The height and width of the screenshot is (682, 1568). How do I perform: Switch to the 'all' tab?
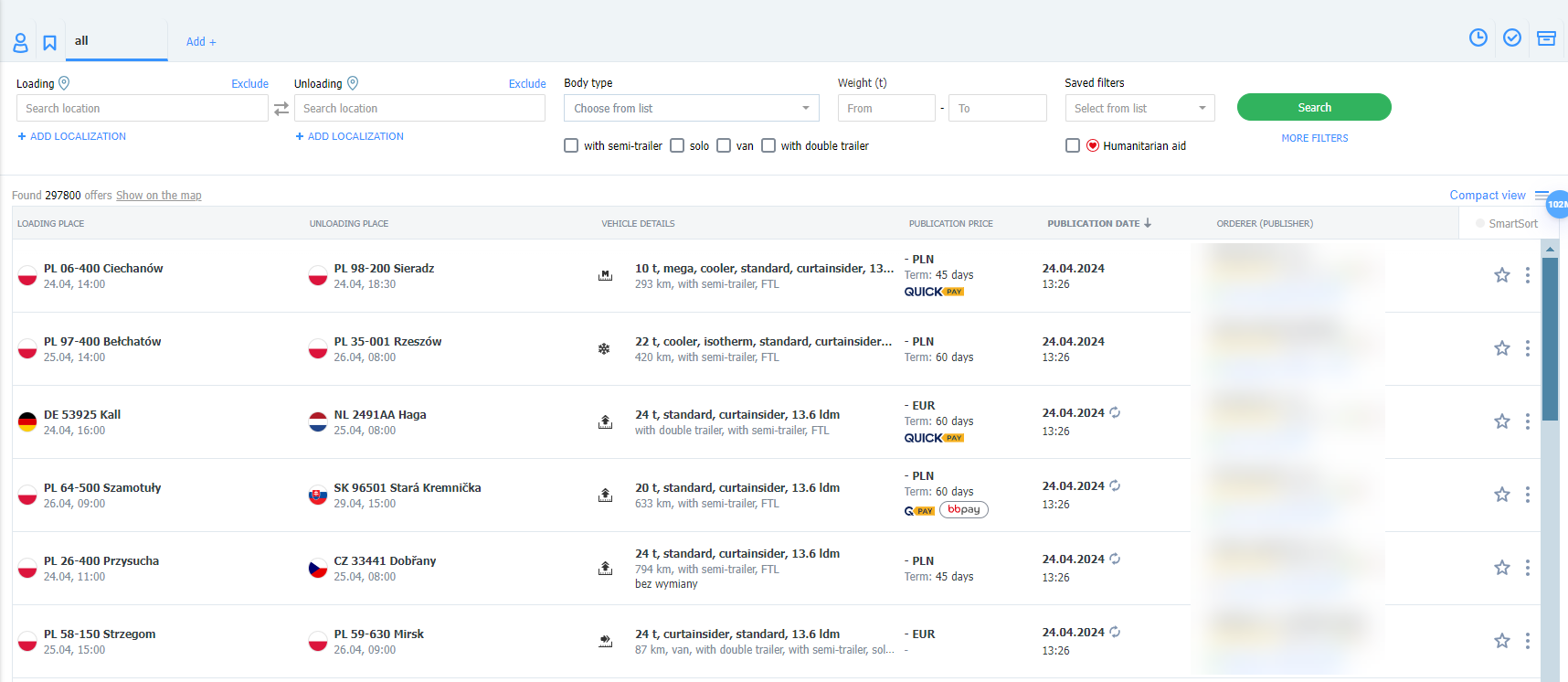(x=82, y=41)
